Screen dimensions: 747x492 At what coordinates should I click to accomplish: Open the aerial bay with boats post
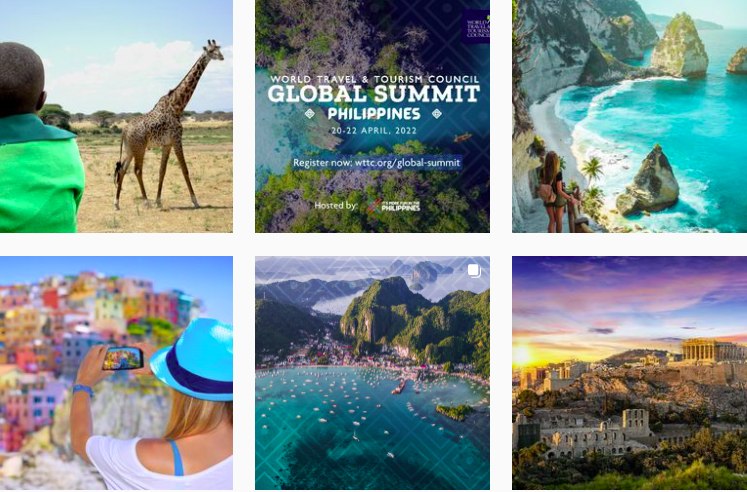(373, 373)
